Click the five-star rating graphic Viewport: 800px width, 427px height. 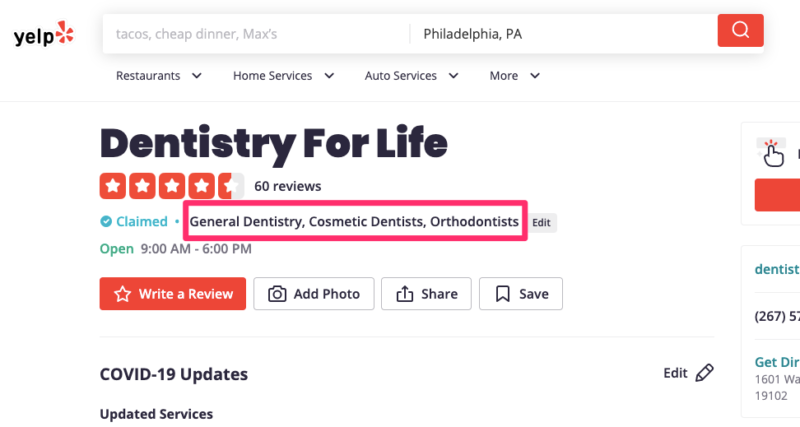pos(171,186)
